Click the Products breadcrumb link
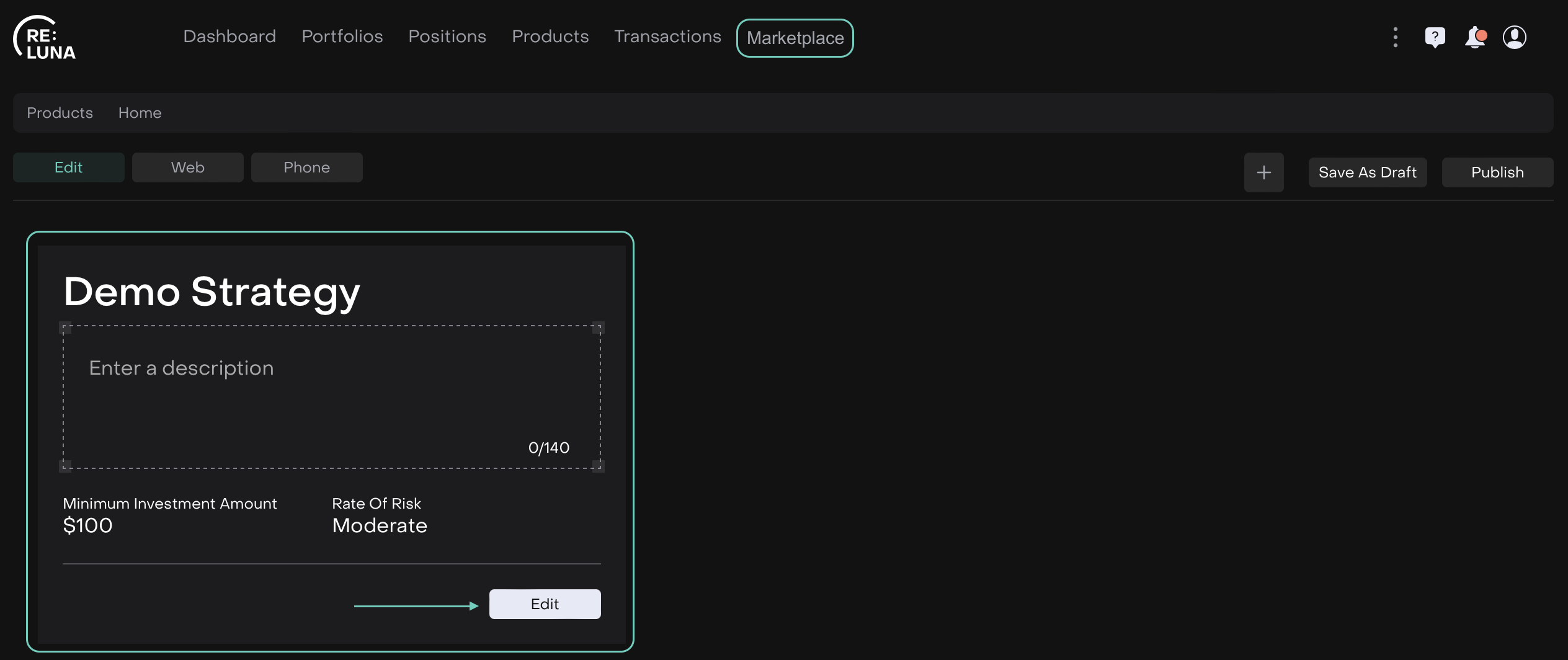This screenshot has height=660, width=1568. 60,113
